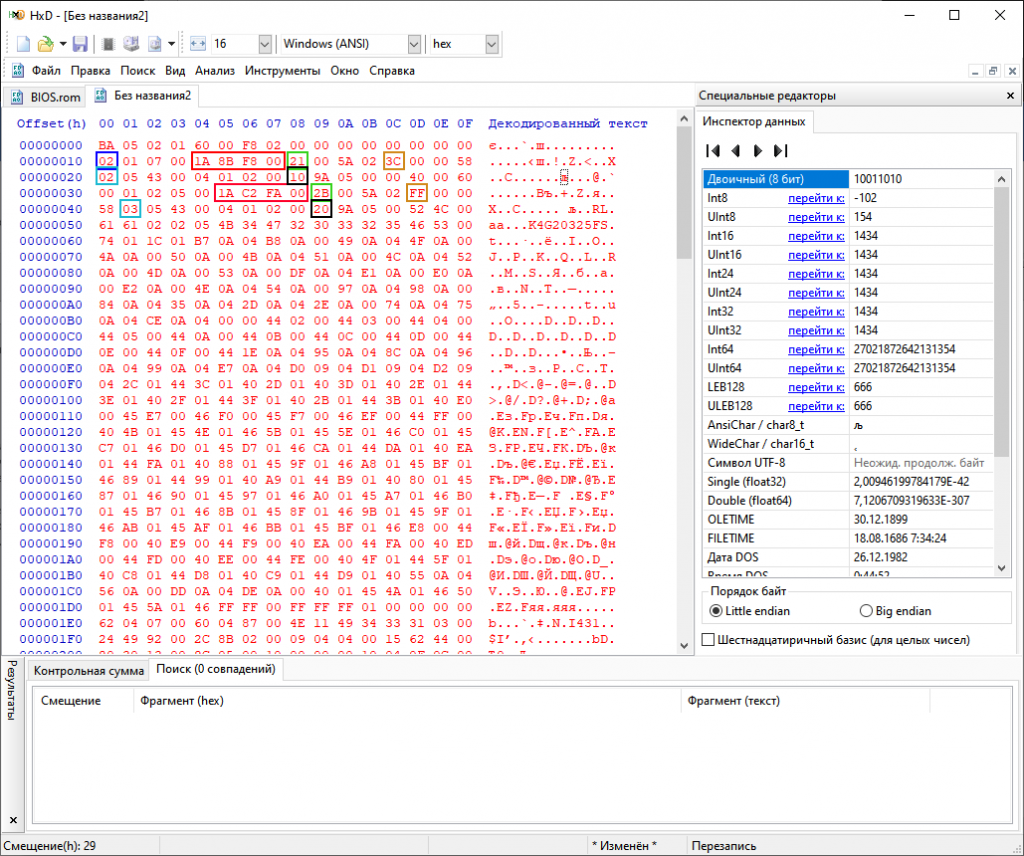This screenshot has width=1024, height=856.
Task: Click offset row 00000050 in hex view
Action: [51, 225]
